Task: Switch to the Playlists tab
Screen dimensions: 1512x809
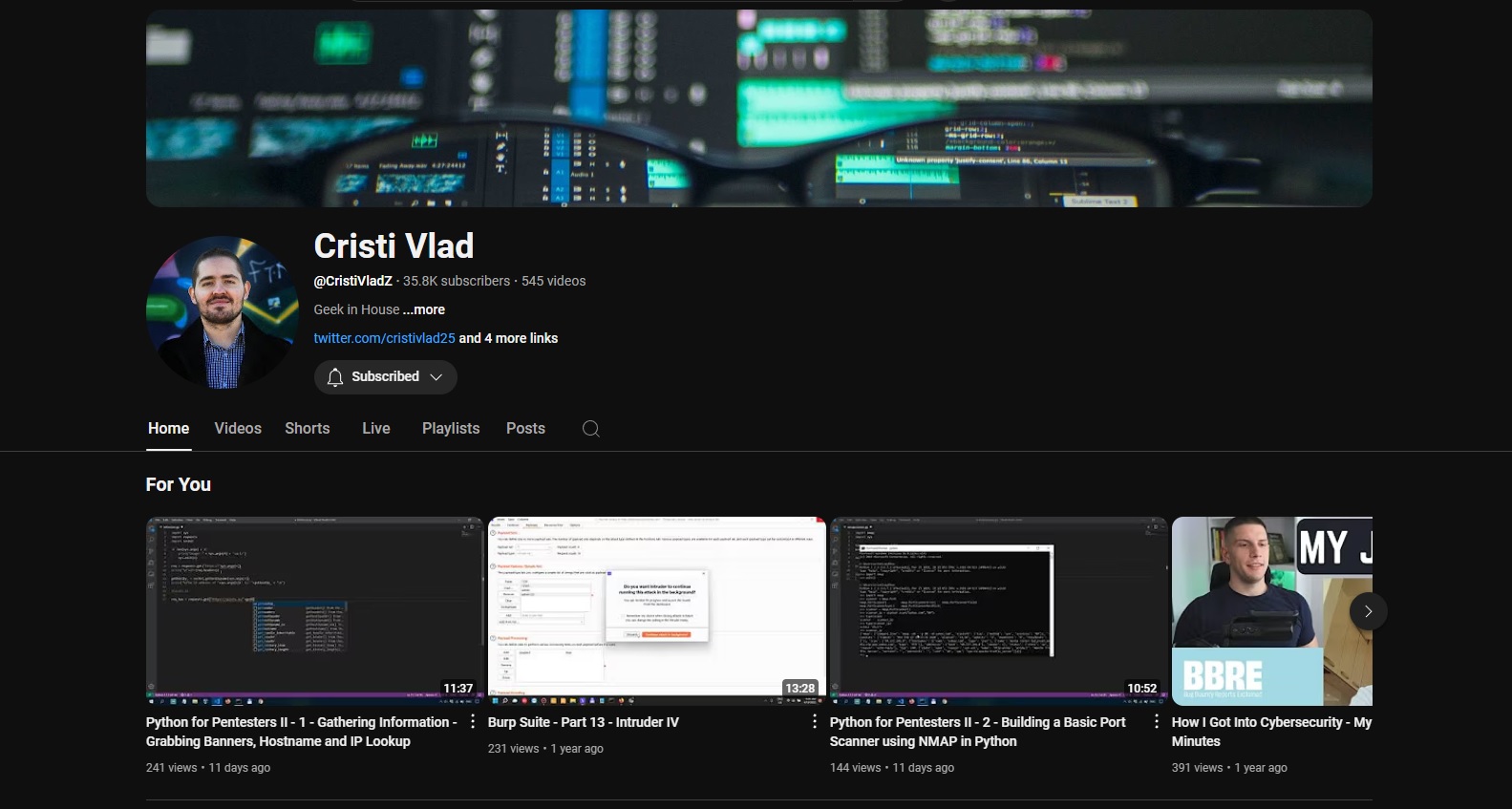Action: point(451,429)
